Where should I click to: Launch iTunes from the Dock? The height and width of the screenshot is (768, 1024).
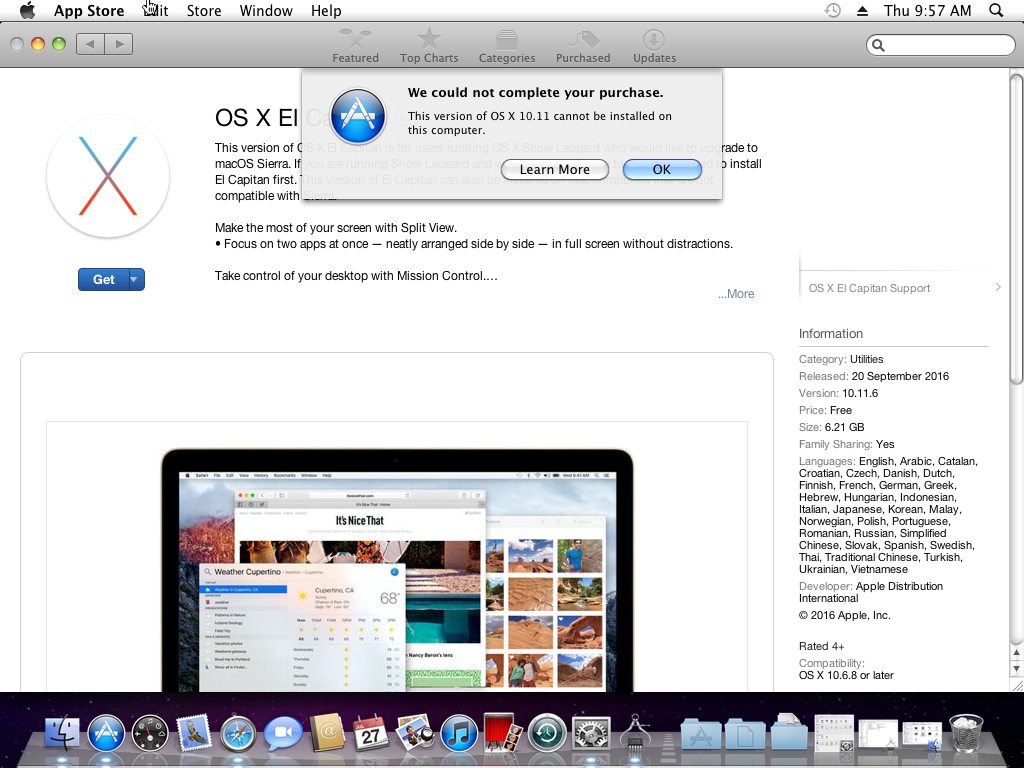459,733
